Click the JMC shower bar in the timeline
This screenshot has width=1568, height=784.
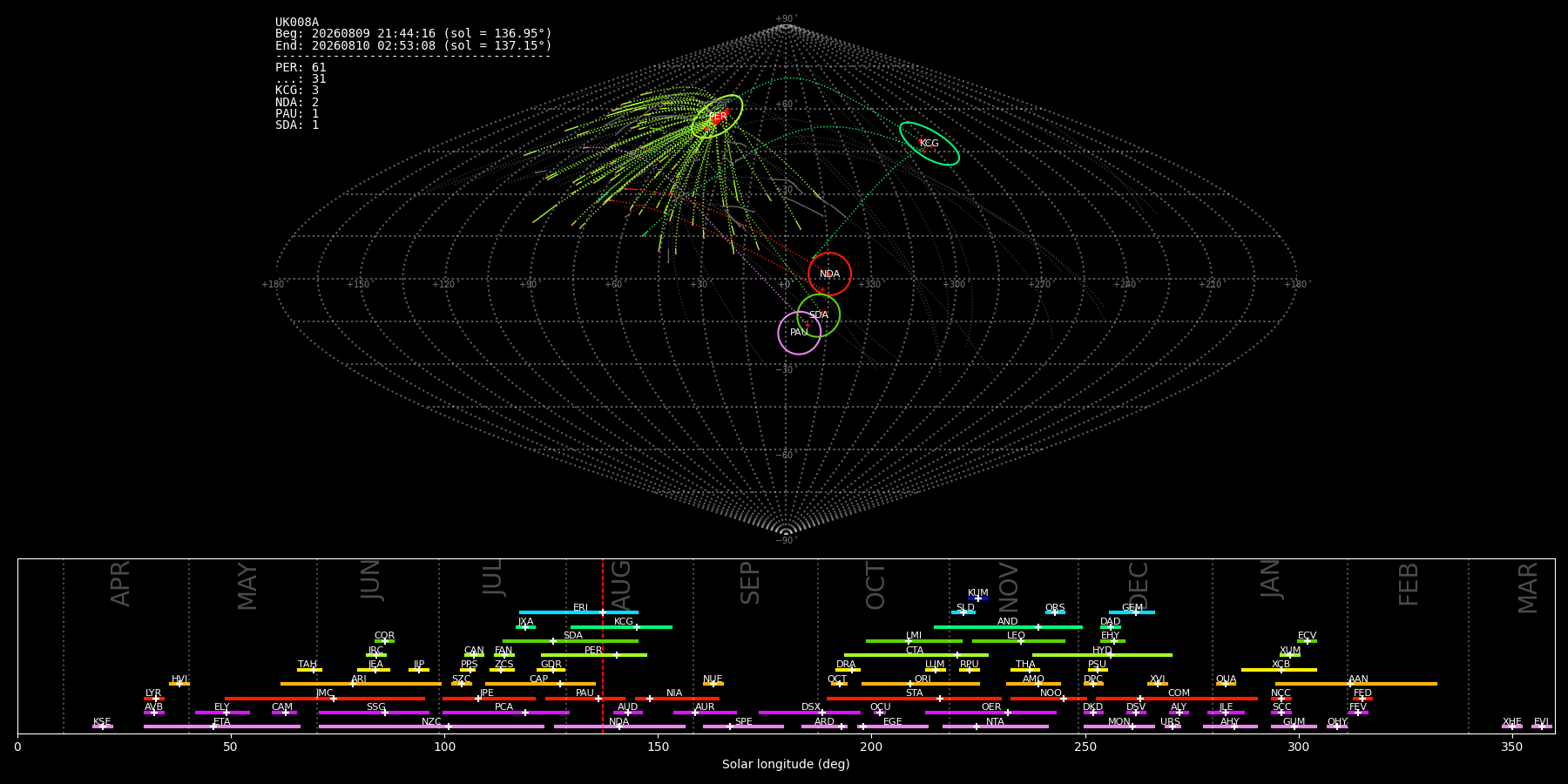325,699
